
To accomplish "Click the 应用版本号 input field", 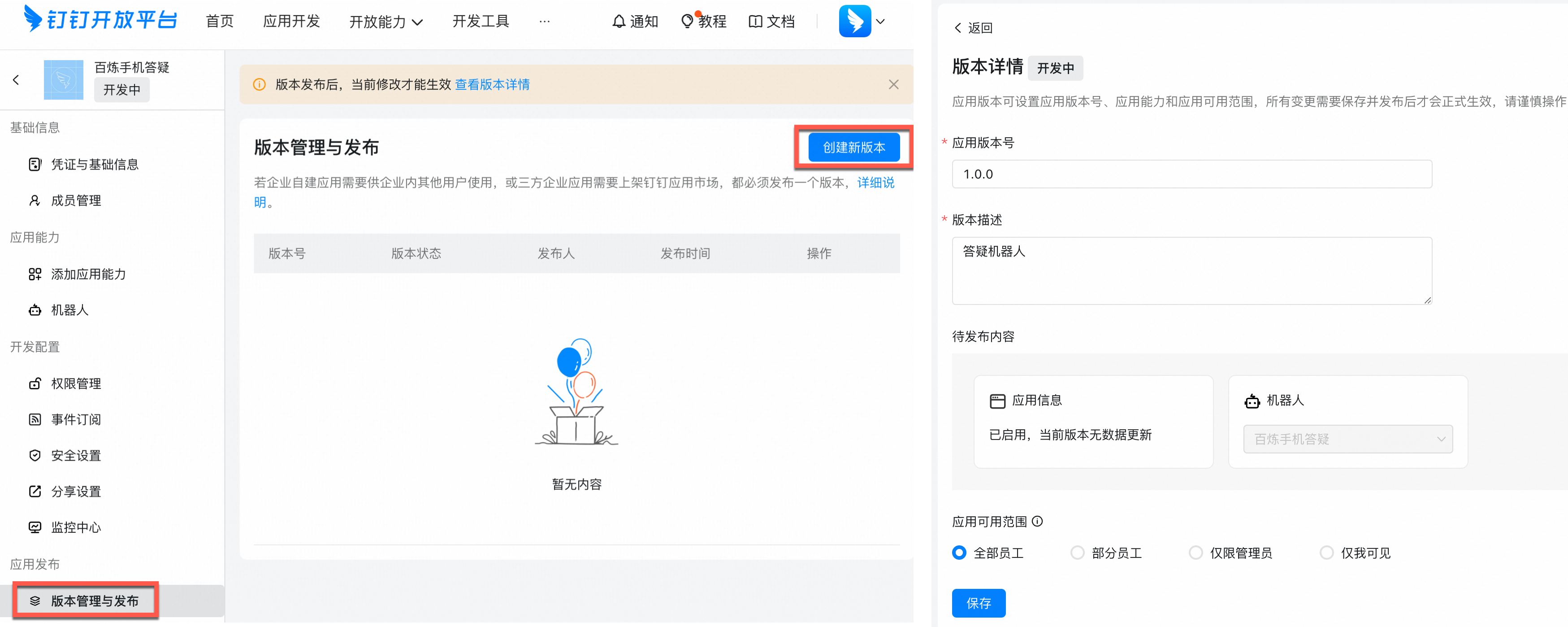I will pos(1192,174).
